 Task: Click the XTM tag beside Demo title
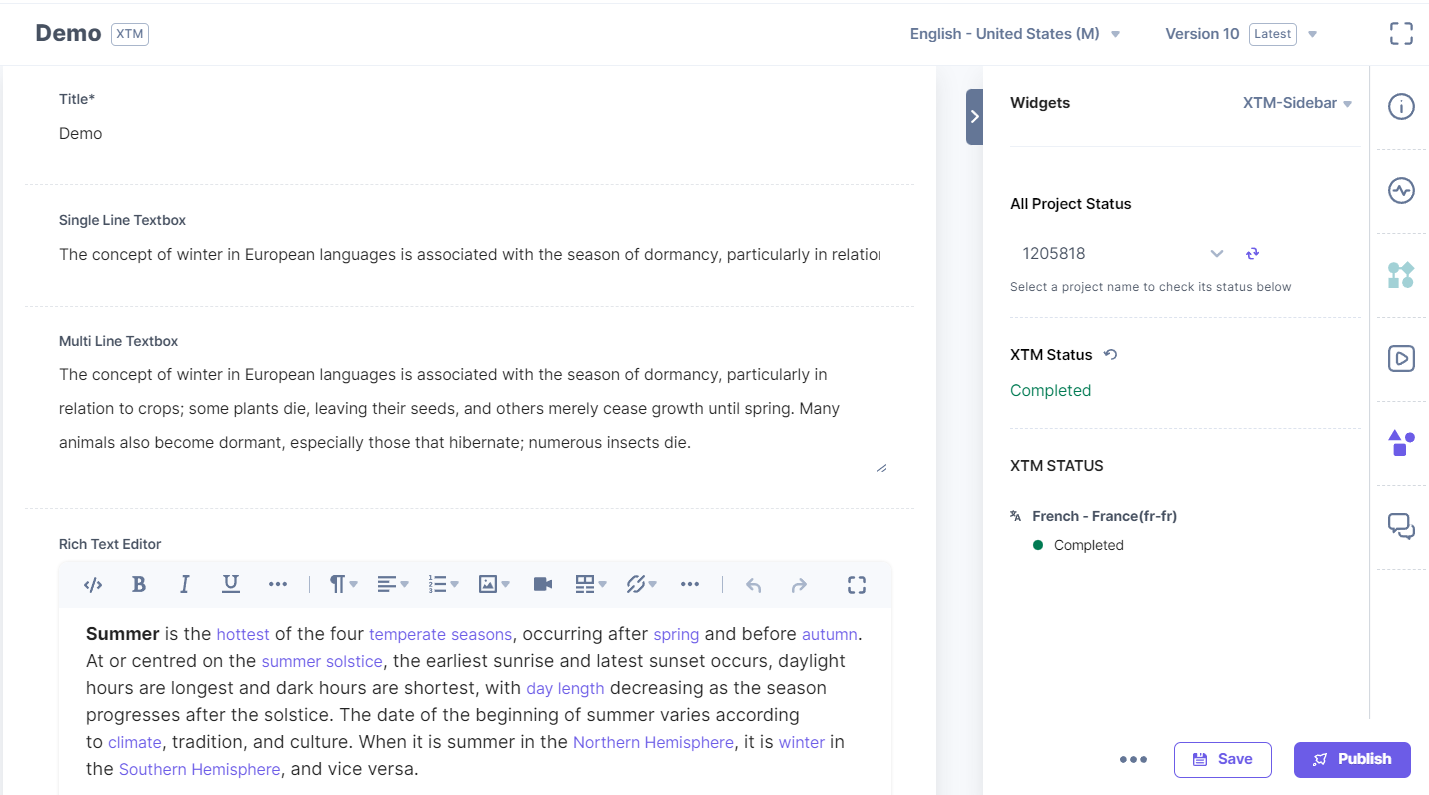tap(130, 34)
